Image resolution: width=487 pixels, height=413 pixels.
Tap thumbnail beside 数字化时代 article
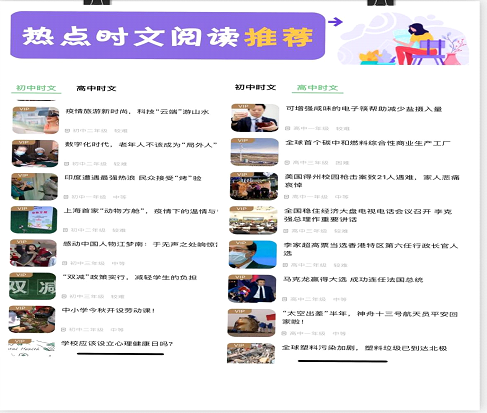[x=35, y=153]
